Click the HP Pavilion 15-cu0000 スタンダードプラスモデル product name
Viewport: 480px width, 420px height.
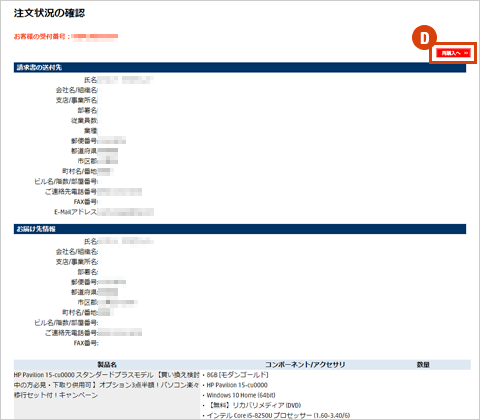pyautogui.click(x=107, y=385)
